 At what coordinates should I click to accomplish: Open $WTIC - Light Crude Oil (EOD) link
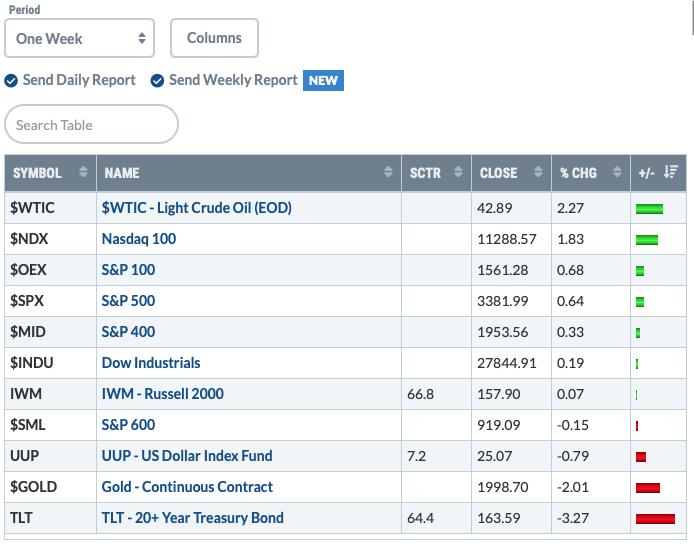pyautogui.click(x=197, y=208)
